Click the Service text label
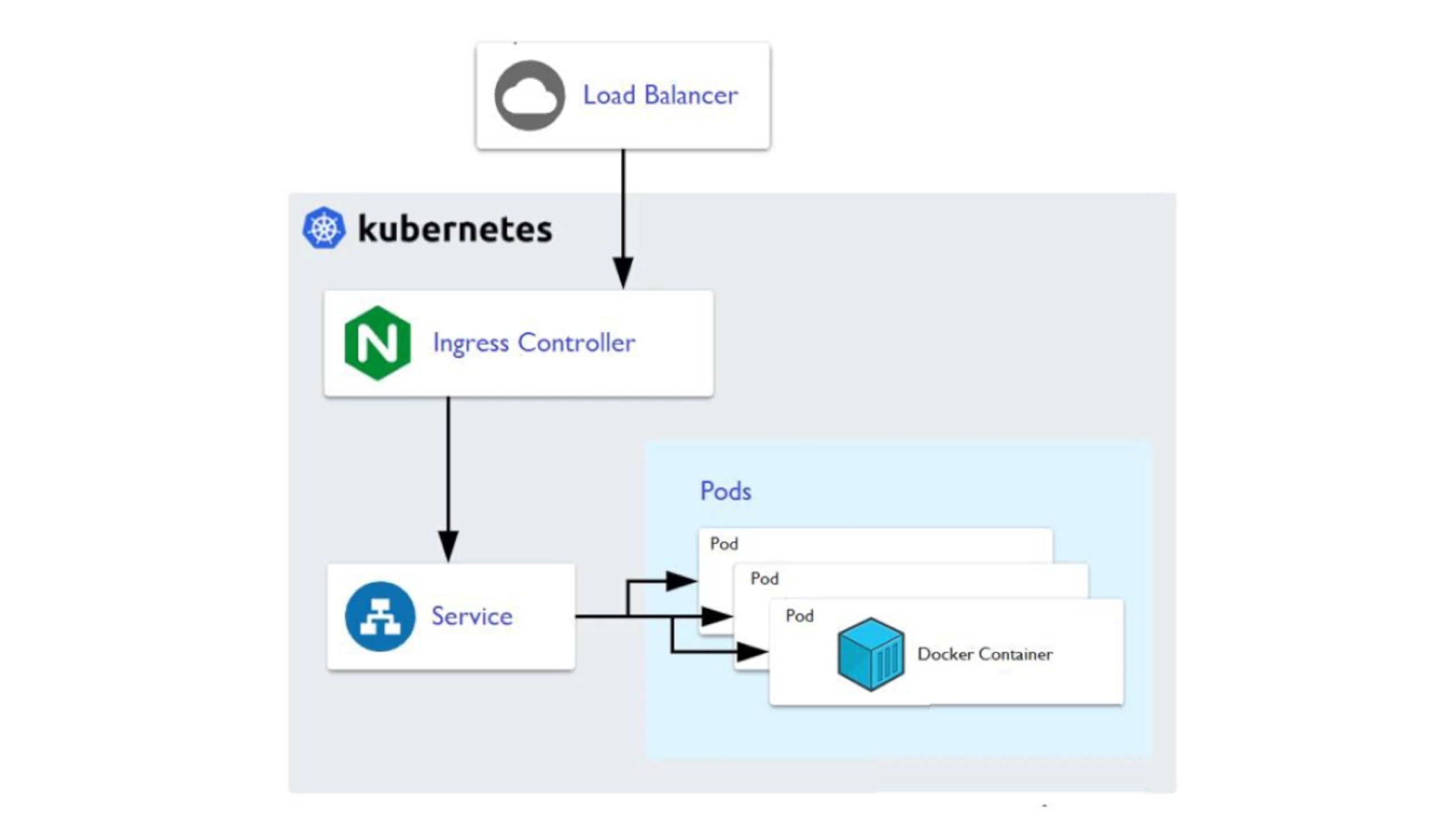The height and width of the screenshot is (819, 1456). pyautogui.click(x=471, y=616)
